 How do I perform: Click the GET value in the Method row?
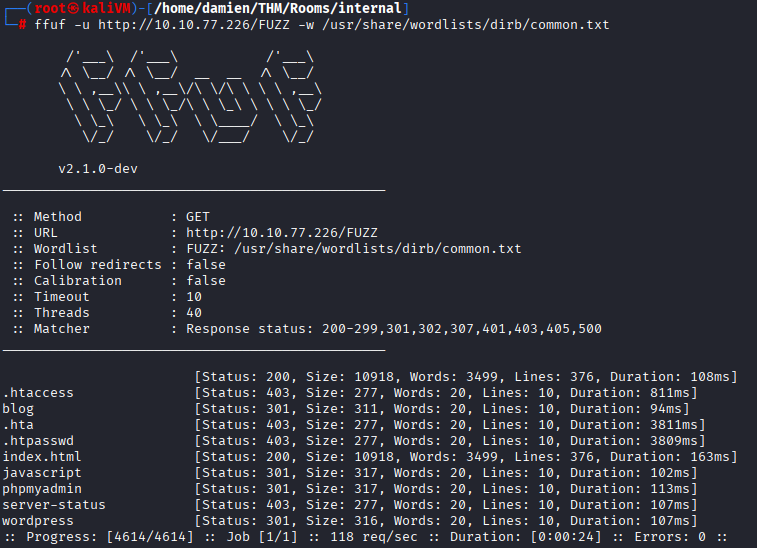click(x=198, y=216)
